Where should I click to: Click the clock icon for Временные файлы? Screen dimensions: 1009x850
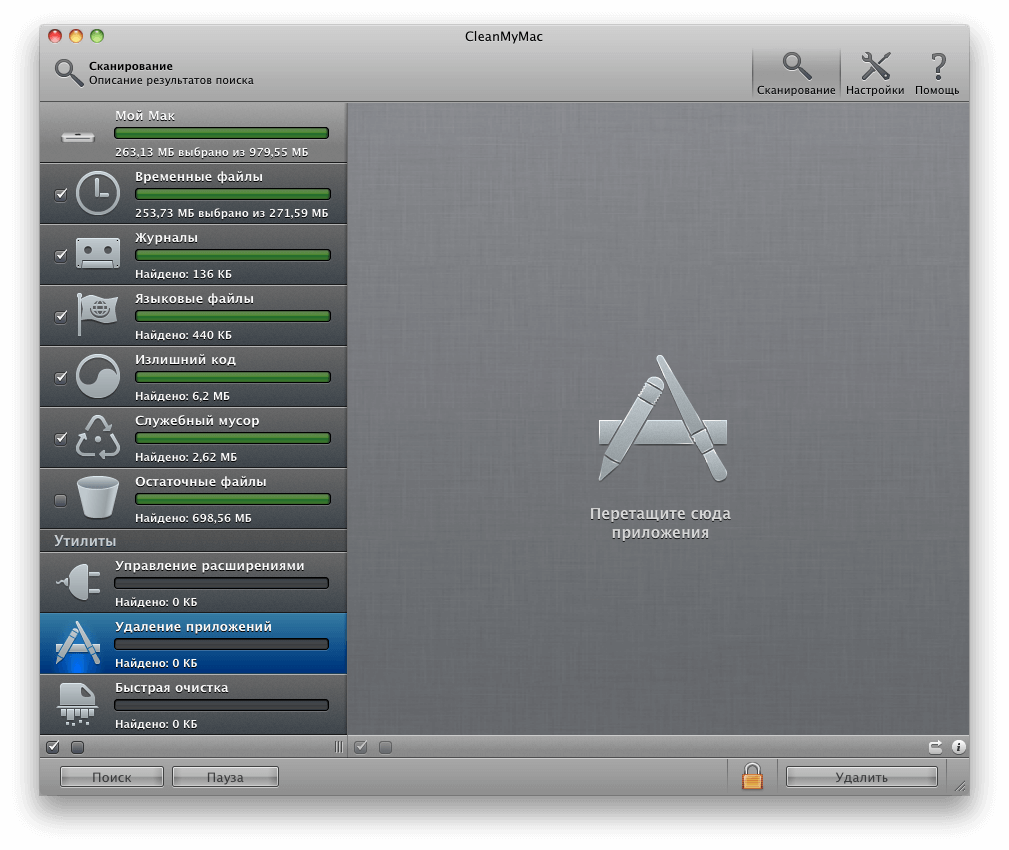(x=98, y=193)
